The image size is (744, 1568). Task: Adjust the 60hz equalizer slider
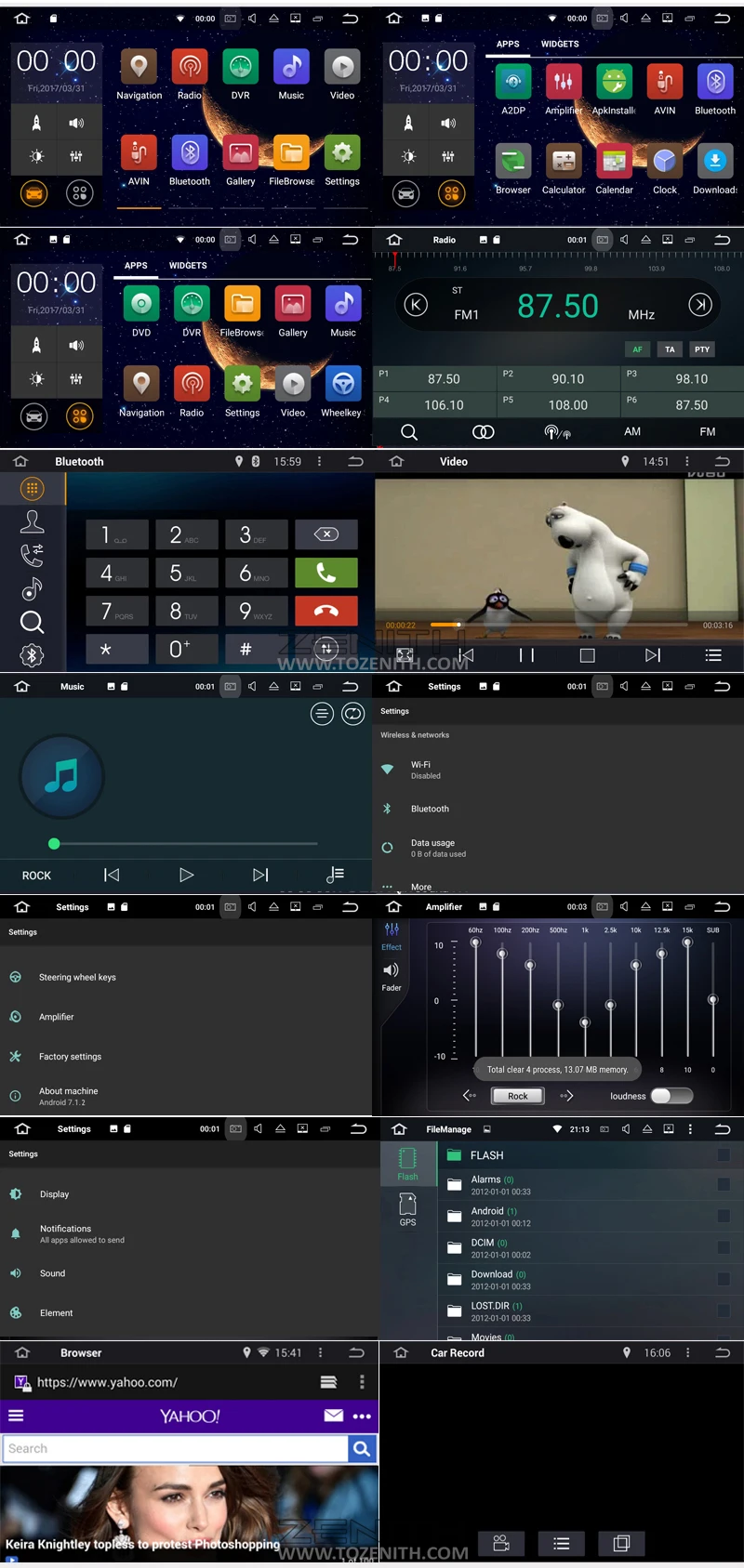tap(475, 999)
